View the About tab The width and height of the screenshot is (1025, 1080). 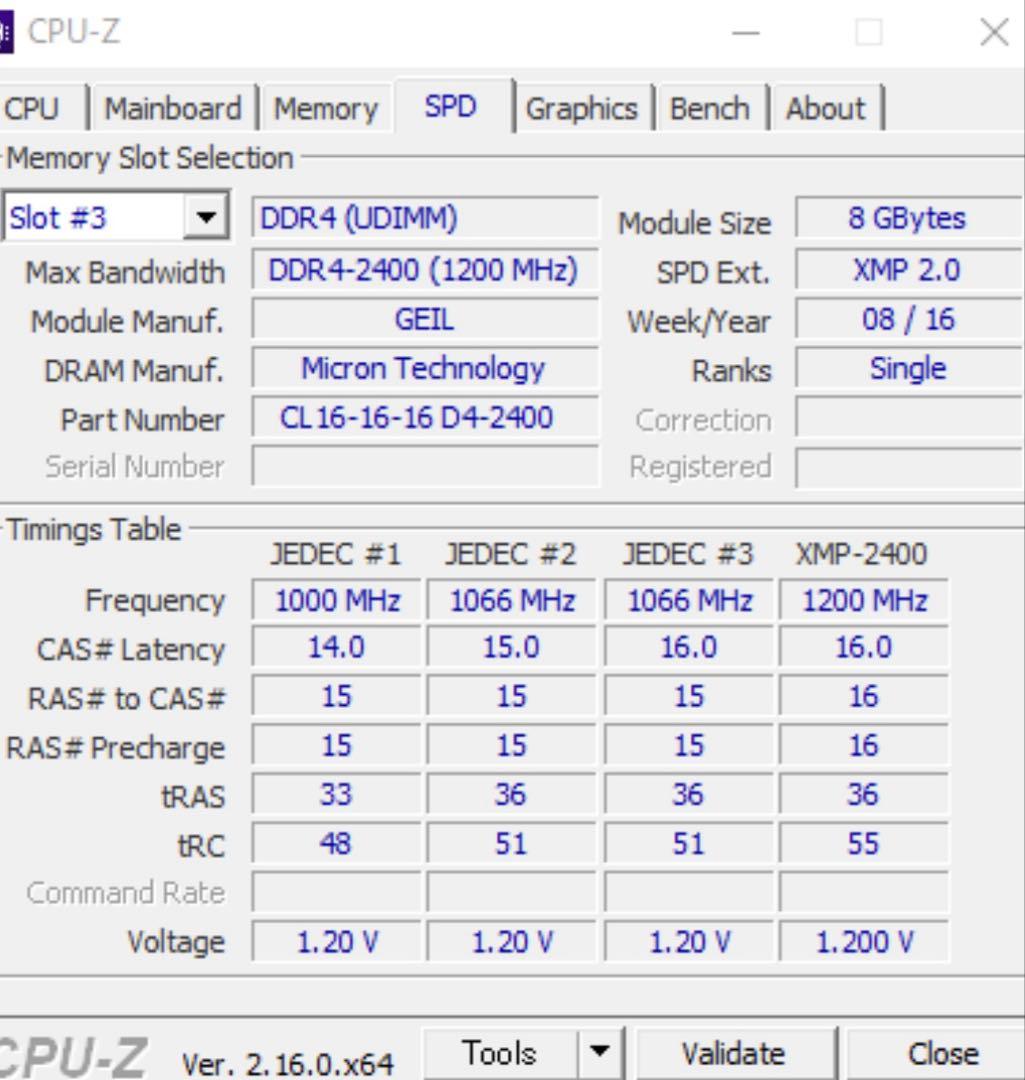point(826,108)
